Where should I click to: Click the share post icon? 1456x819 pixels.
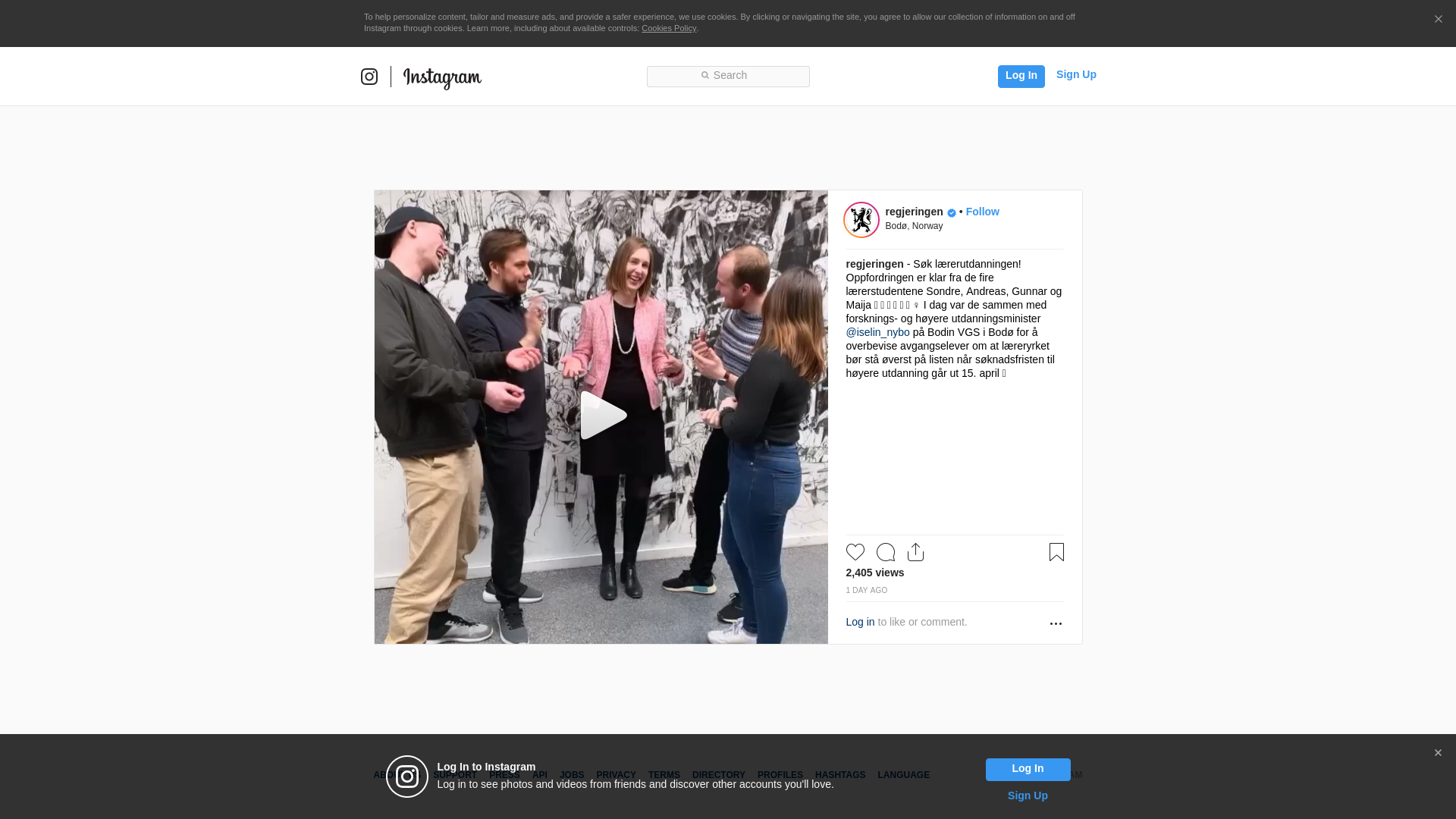click(x=915, y=552)
